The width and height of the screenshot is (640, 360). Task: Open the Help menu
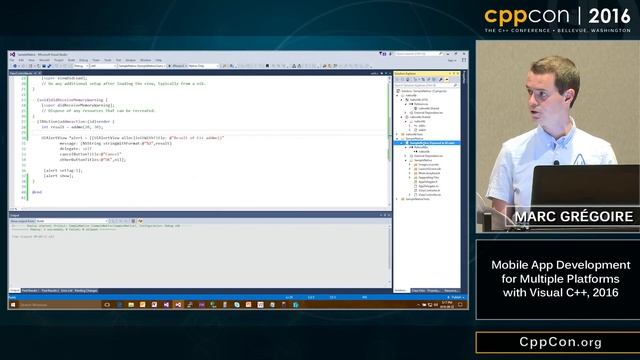pos(158,60)
